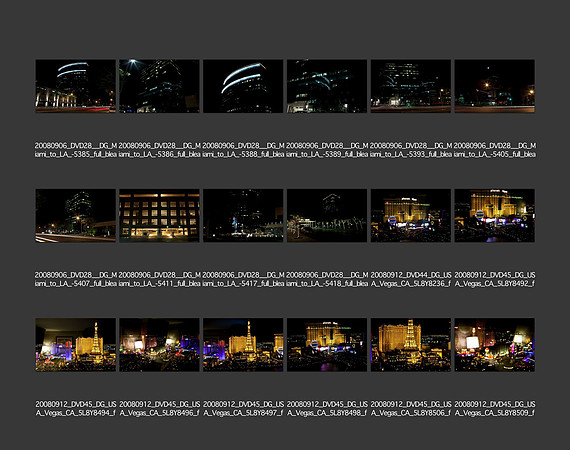Select the S407 street with tower thumbnail

pos(76,216)
